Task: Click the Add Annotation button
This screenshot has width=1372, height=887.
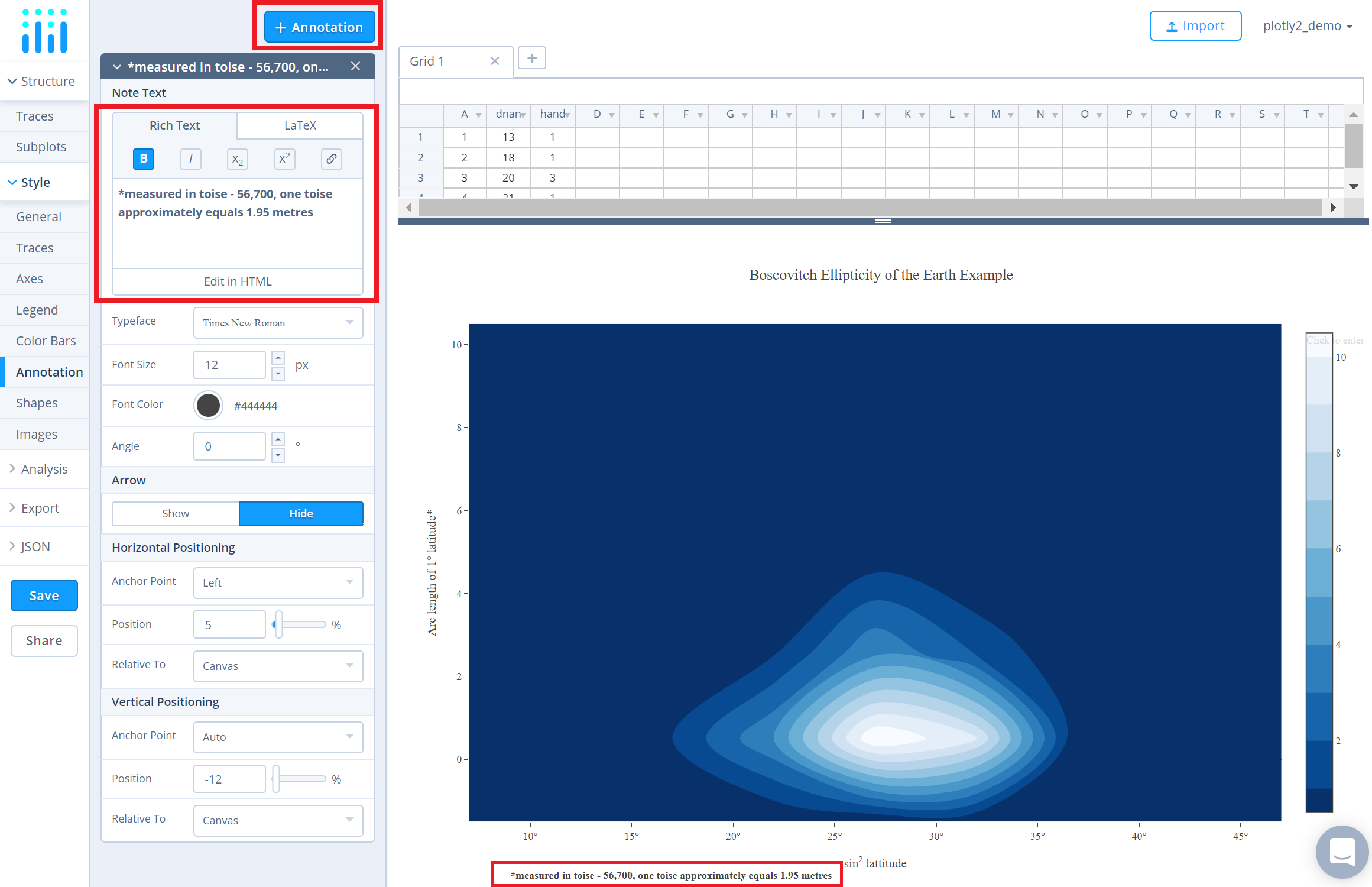Action: [319, 27]
